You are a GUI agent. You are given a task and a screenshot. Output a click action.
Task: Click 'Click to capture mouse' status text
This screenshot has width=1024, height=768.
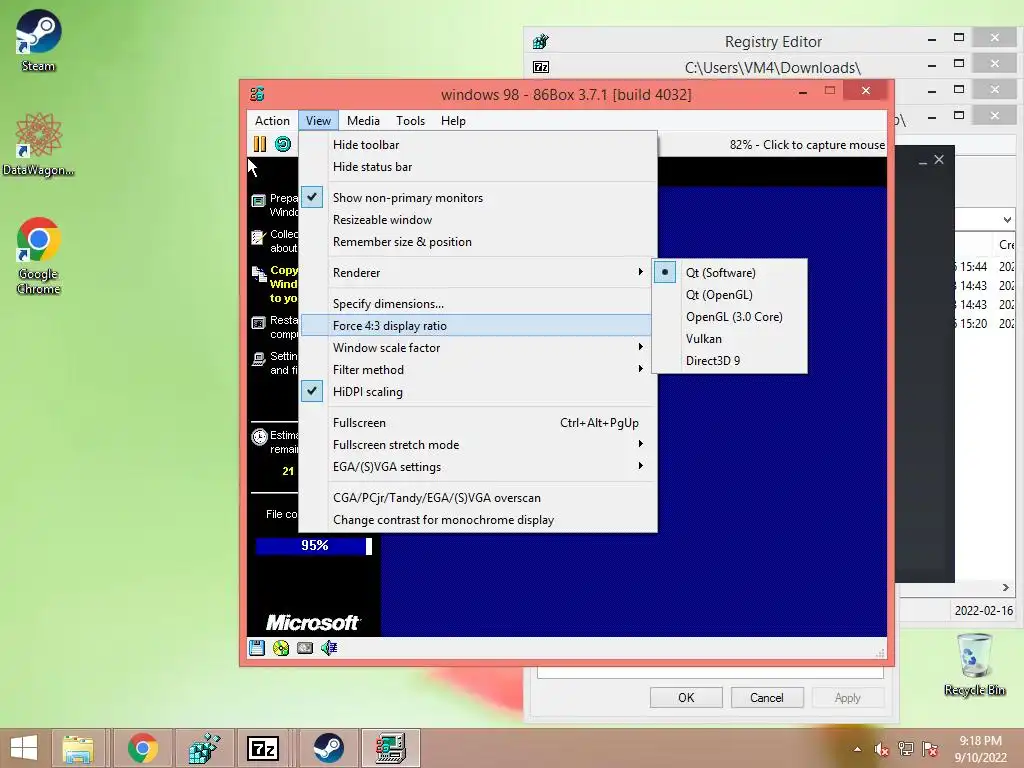pos(824,145)
